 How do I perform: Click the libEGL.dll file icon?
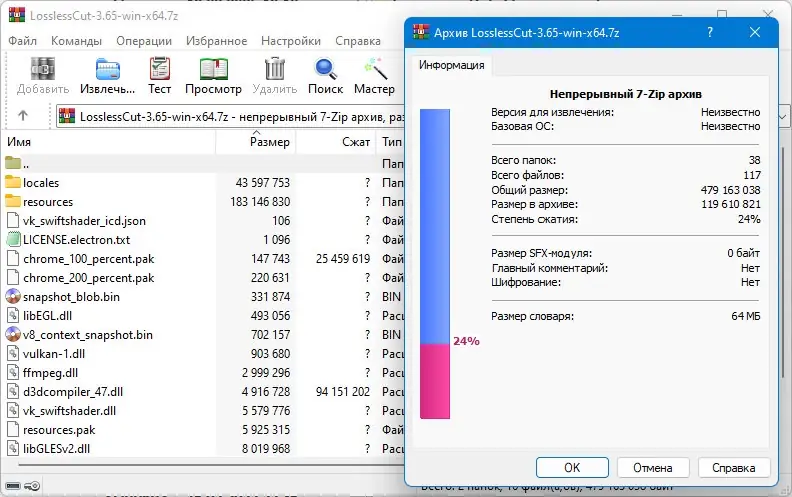click(x=13, y=316)
